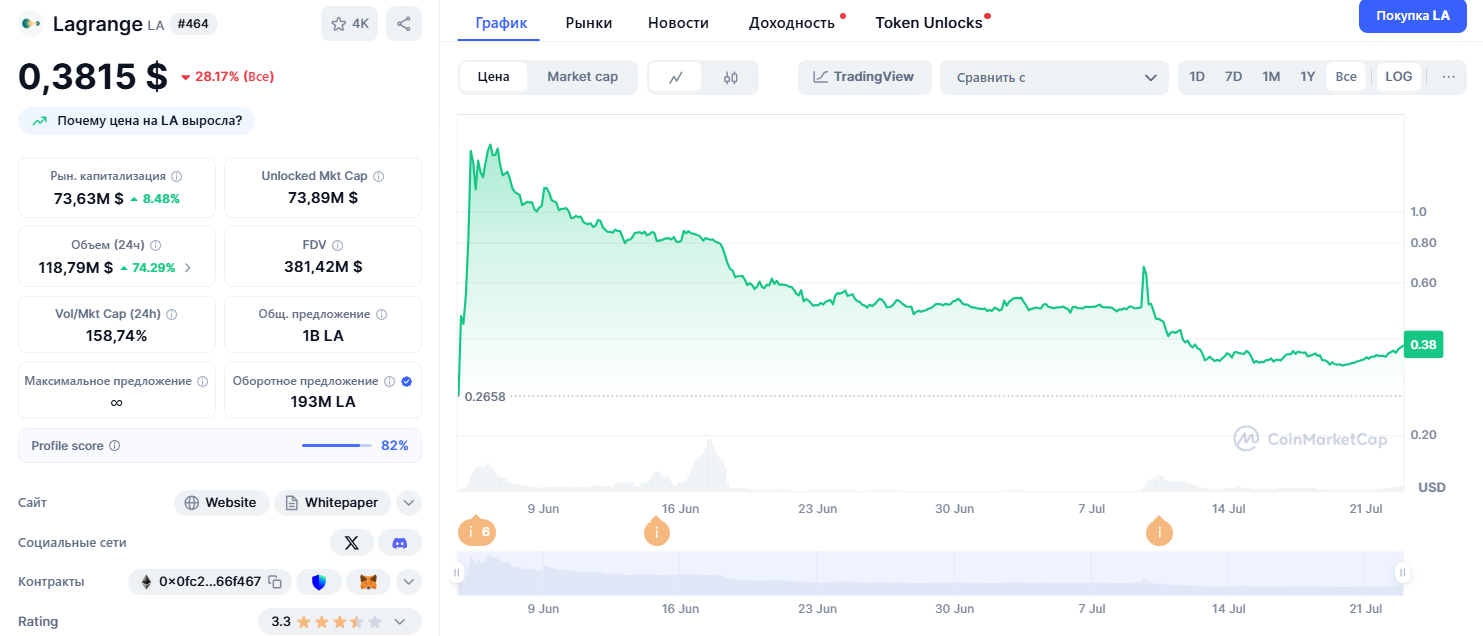The image size is (1483, 636).
Task: Open the Token Unlocks tab
Action: pyautogui.click(x=929, y=22)
